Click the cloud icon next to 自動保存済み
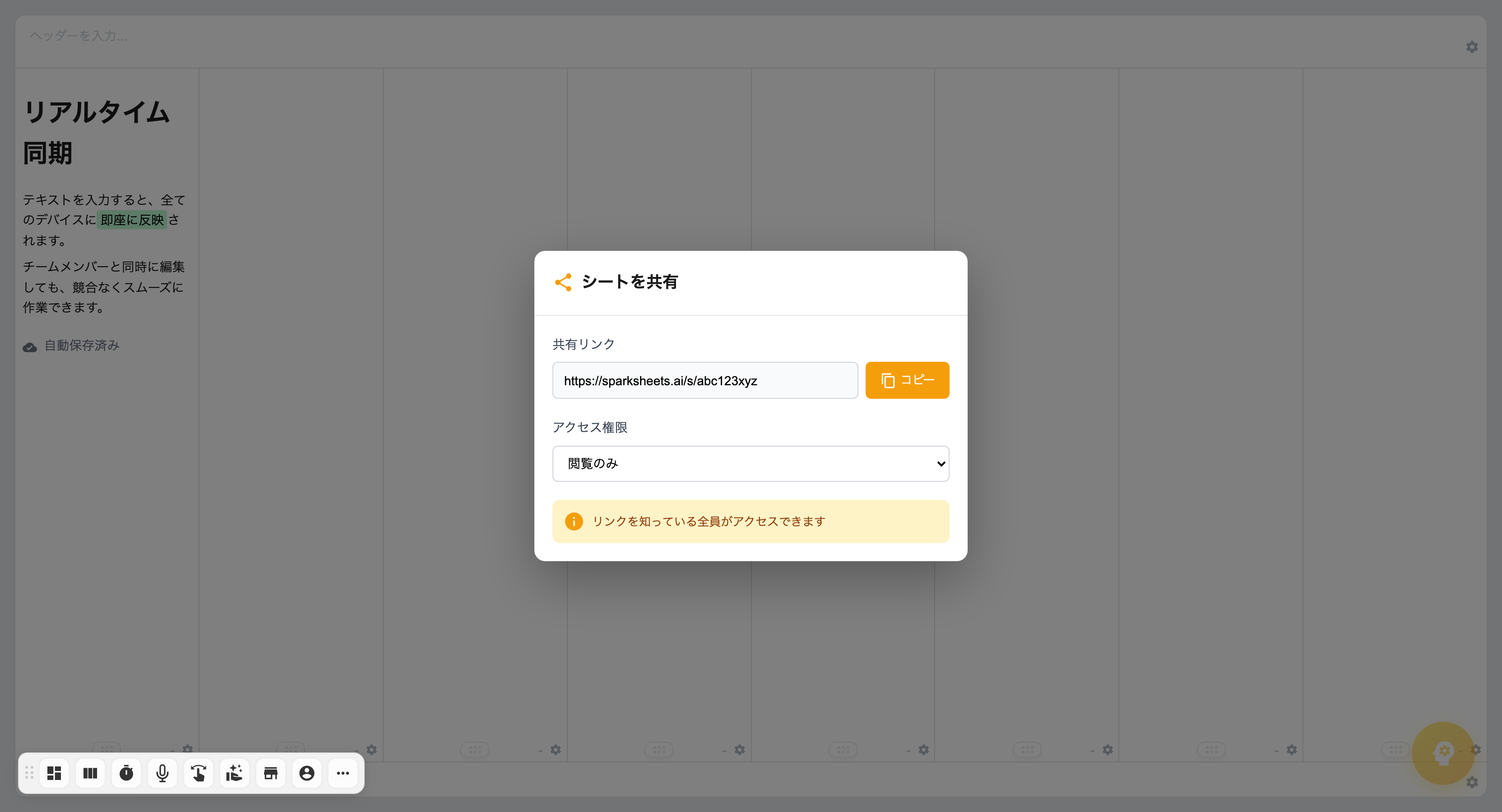This screenshot has height=812, width=1502. coord(30,346)
